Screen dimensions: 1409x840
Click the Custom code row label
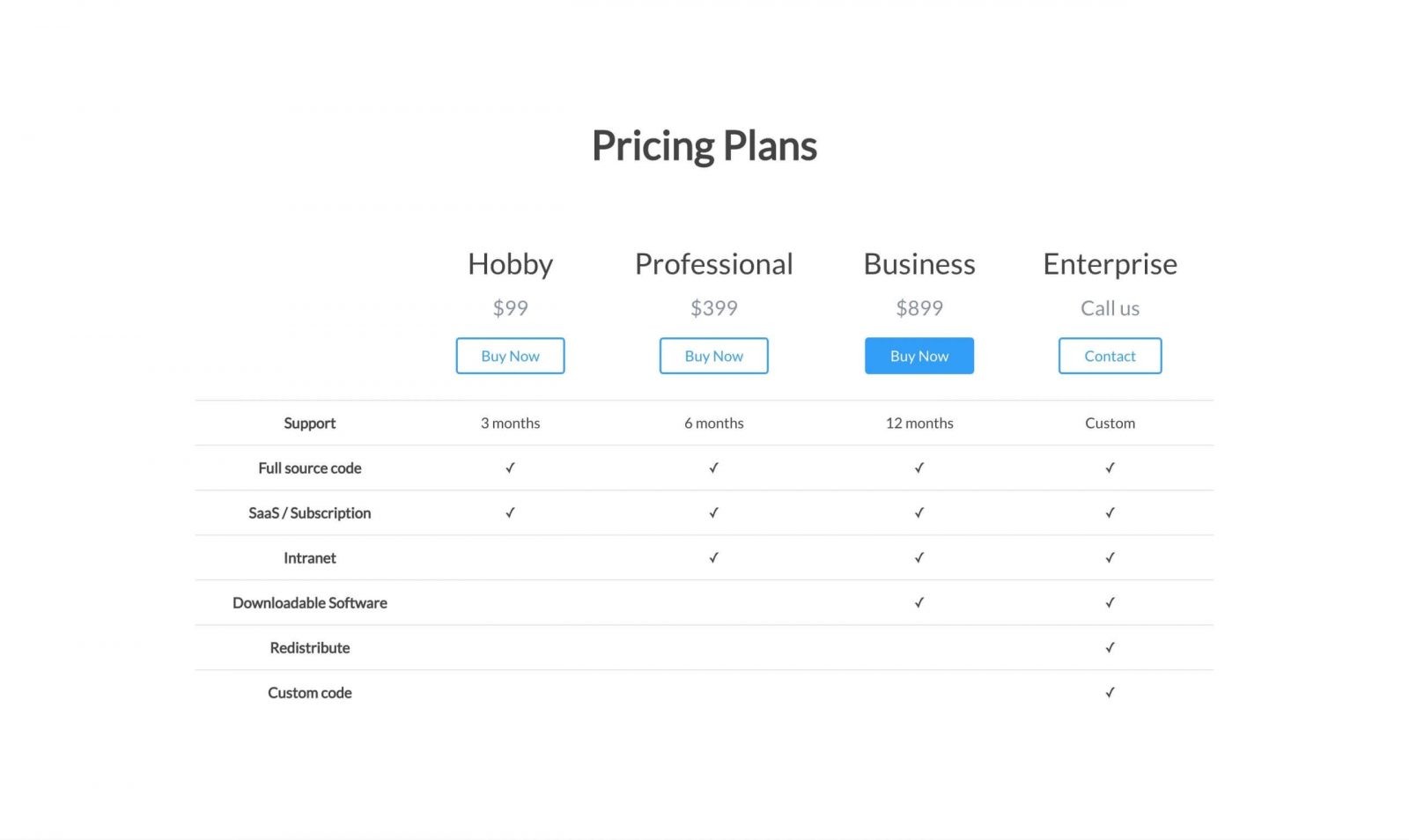pos(309,692)
